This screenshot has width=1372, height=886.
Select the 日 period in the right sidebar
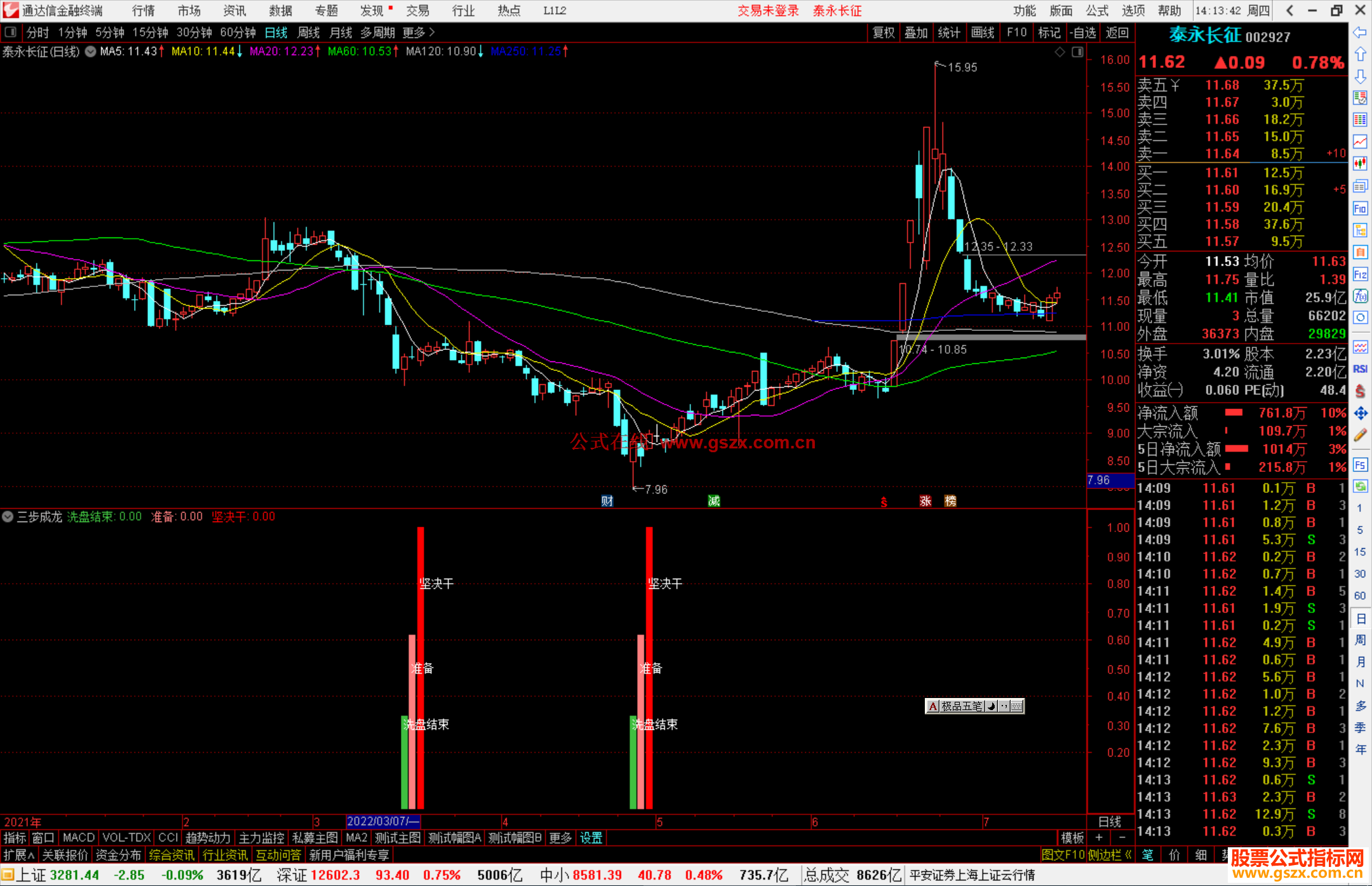point(1360,619)
